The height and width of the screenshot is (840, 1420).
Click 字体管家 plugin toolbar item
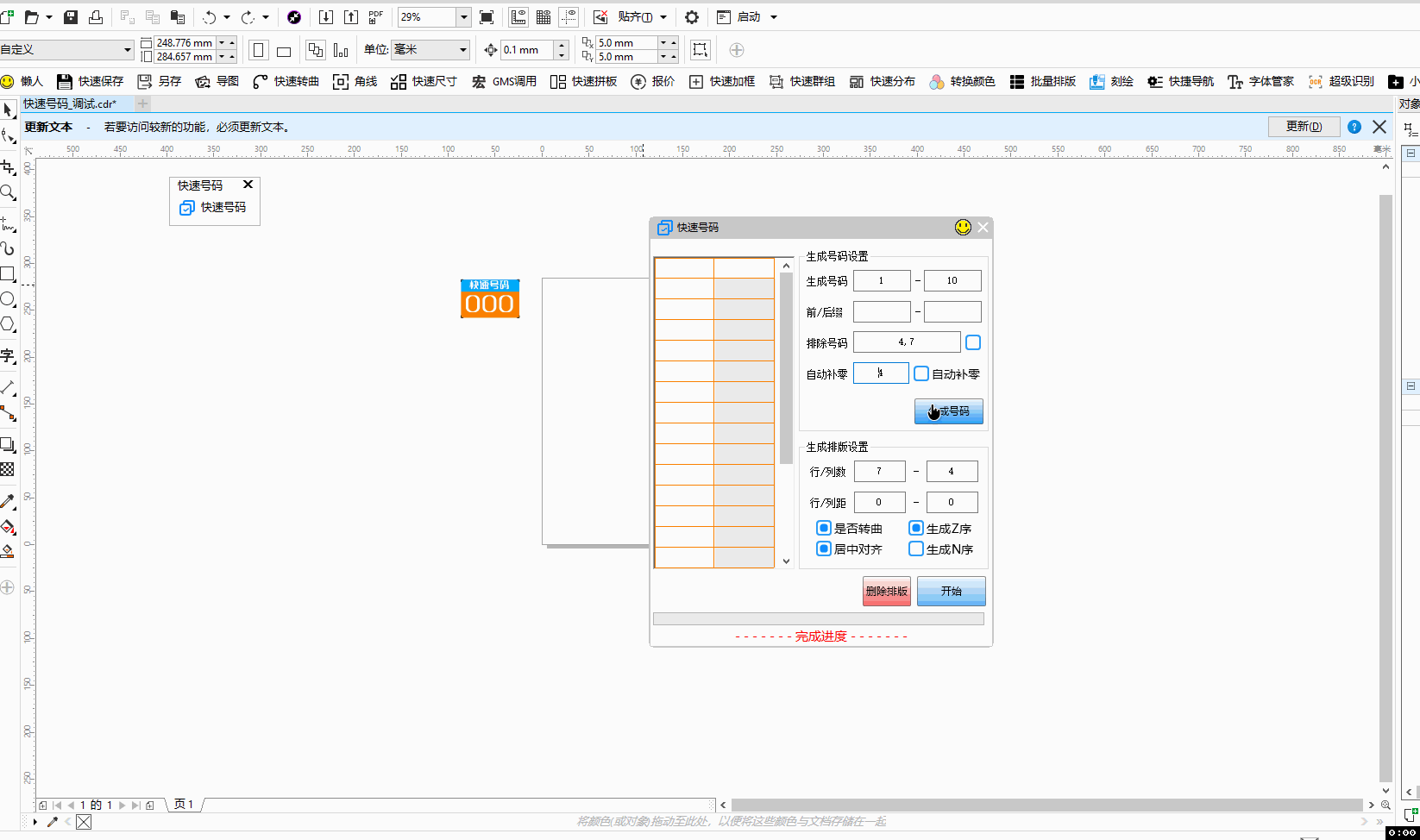coord(1260,81)
